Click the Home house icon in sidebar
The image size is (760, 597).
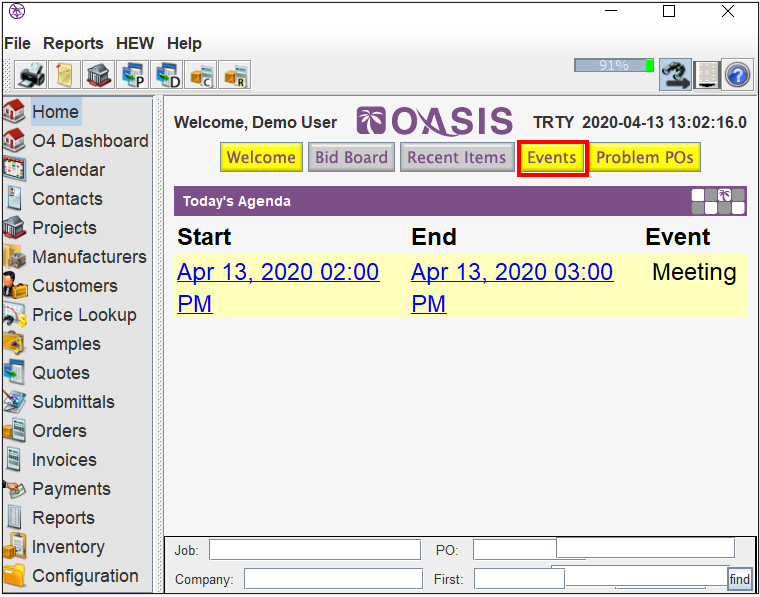click(x=14, y=111)
